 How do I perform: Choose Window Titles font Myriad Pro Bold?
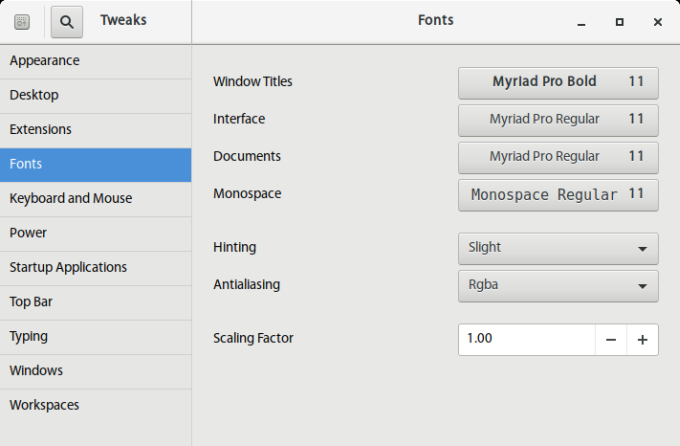point(558,82)
